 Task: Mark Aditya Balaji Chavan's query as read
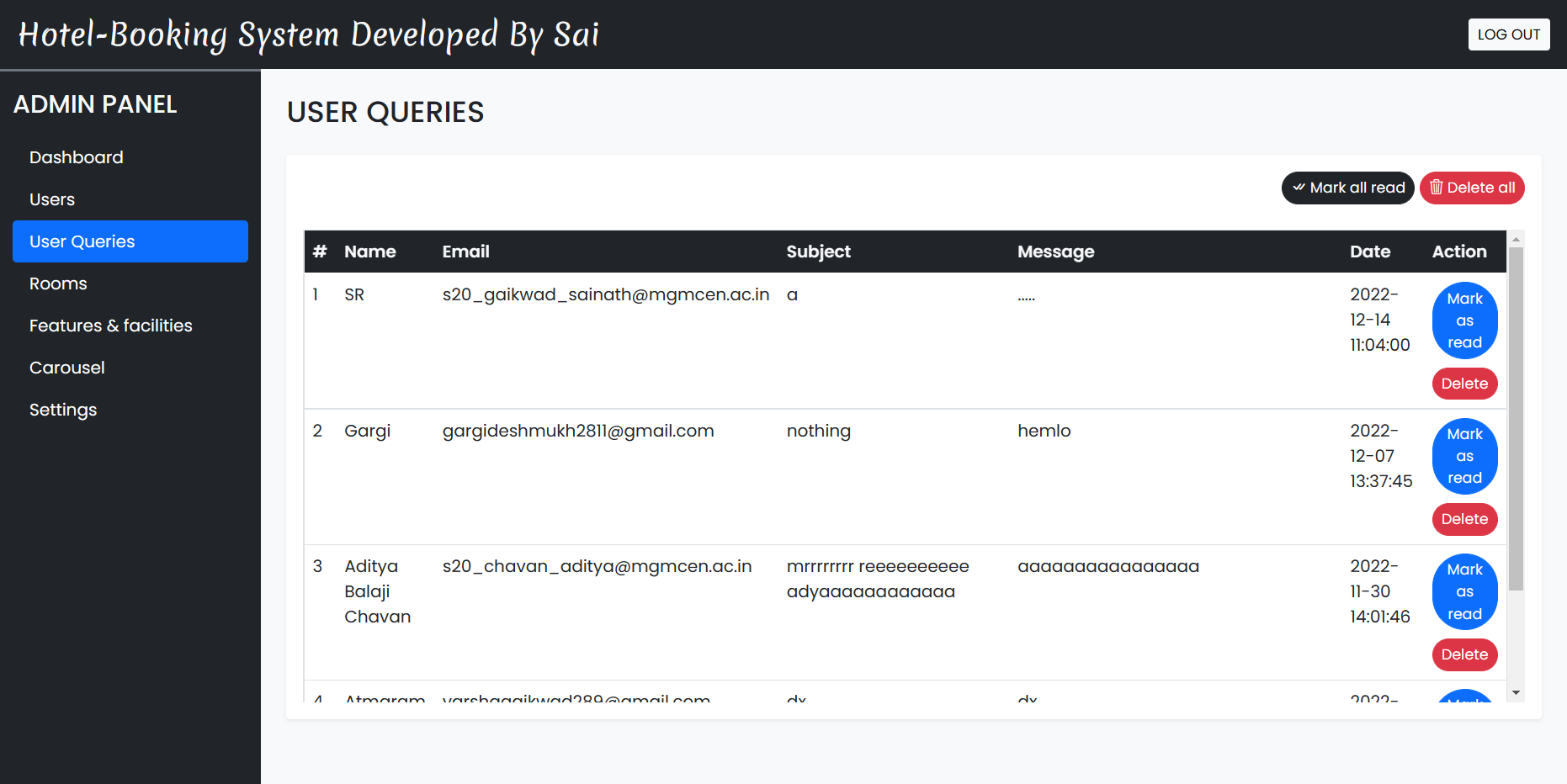coord(1464,591)
